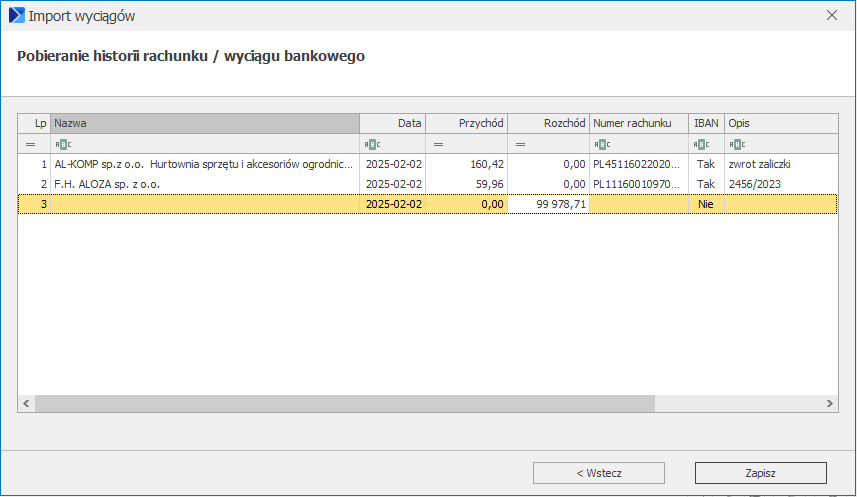Open the filter operator icon under Data column
The height and width of the screenshot is (497, 857).
372,144
